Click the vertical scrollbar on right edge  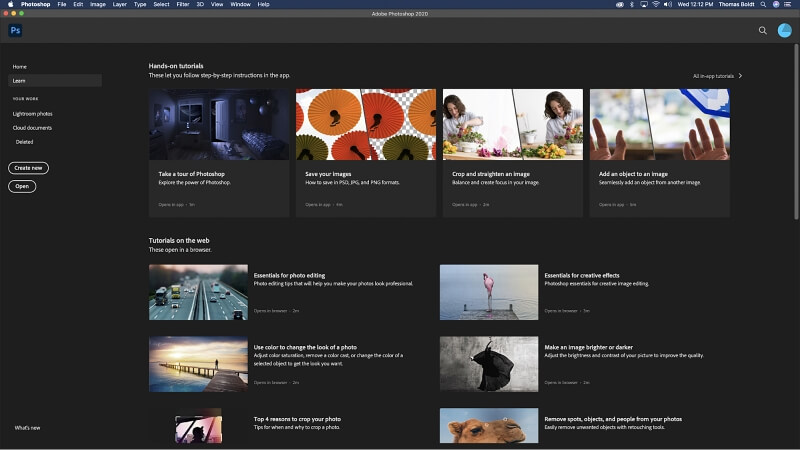[x=796, y=132]
